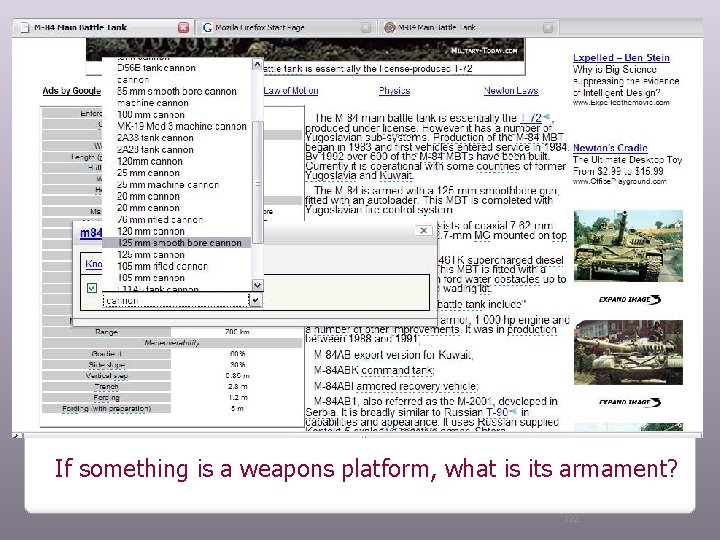
Task: Click 'M-84ABI armored recovery vehicle' text
Action: click(x=396, y=386)
